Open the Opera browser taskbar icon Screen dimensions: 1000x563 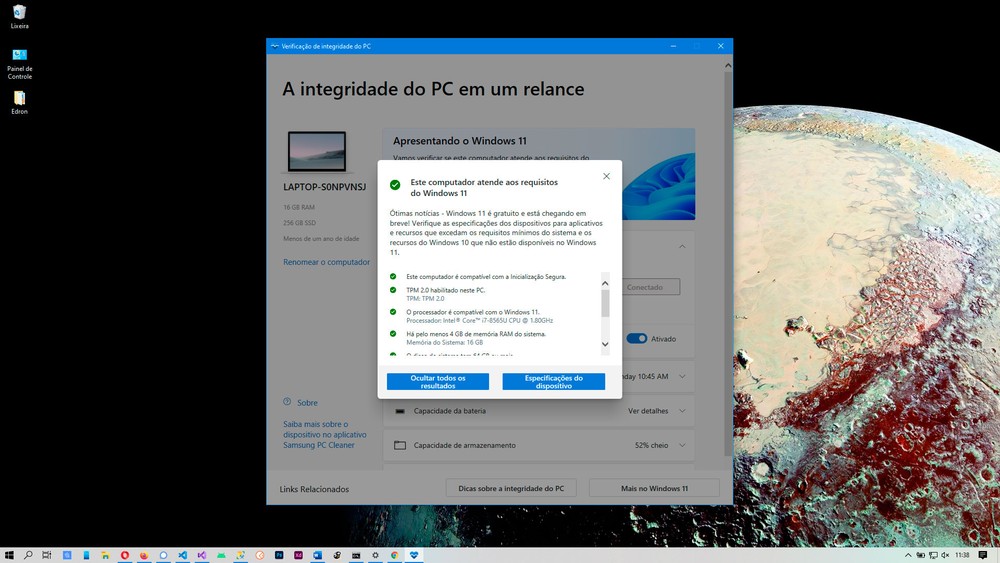(x=125, y=555)
